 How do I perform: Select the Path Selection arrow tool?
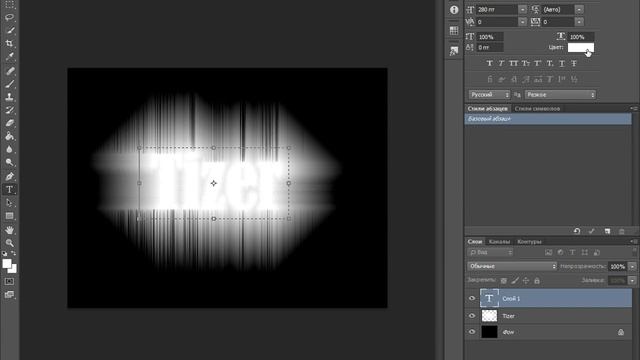[x=9, y=202]
